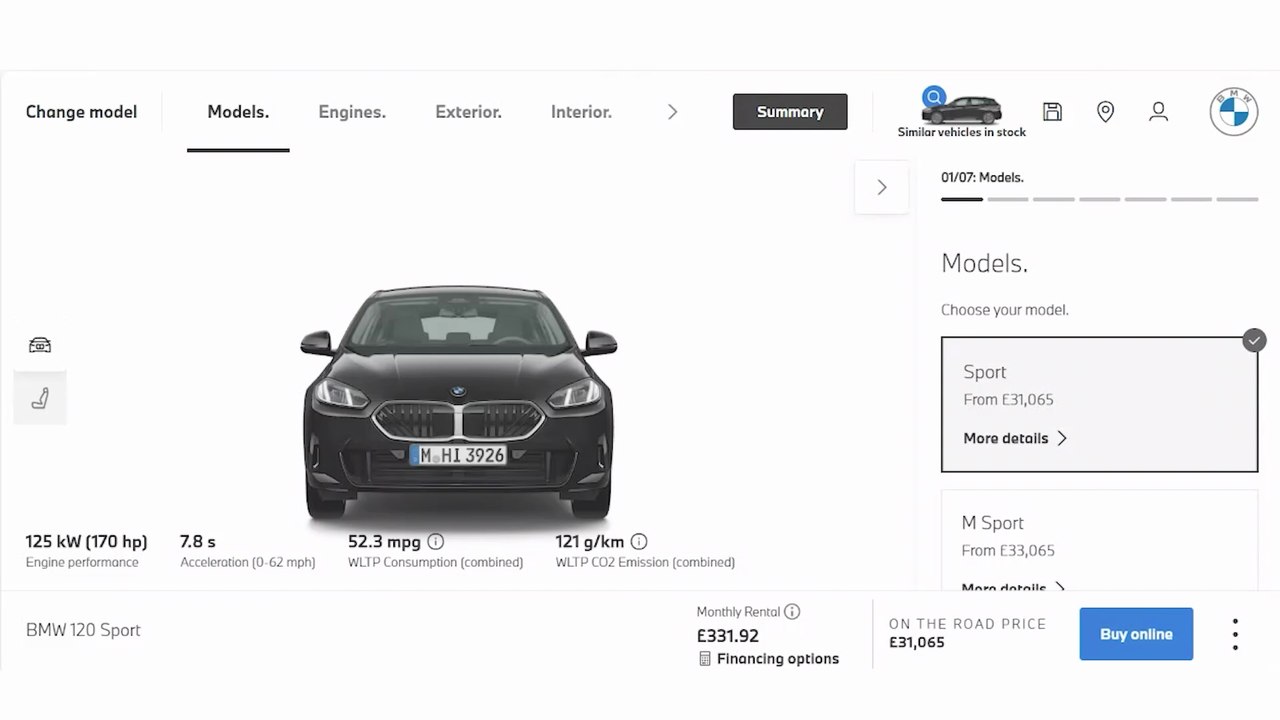Show info for WLTP Consumption
1280x720 pixels.
[x=436, y=541]
